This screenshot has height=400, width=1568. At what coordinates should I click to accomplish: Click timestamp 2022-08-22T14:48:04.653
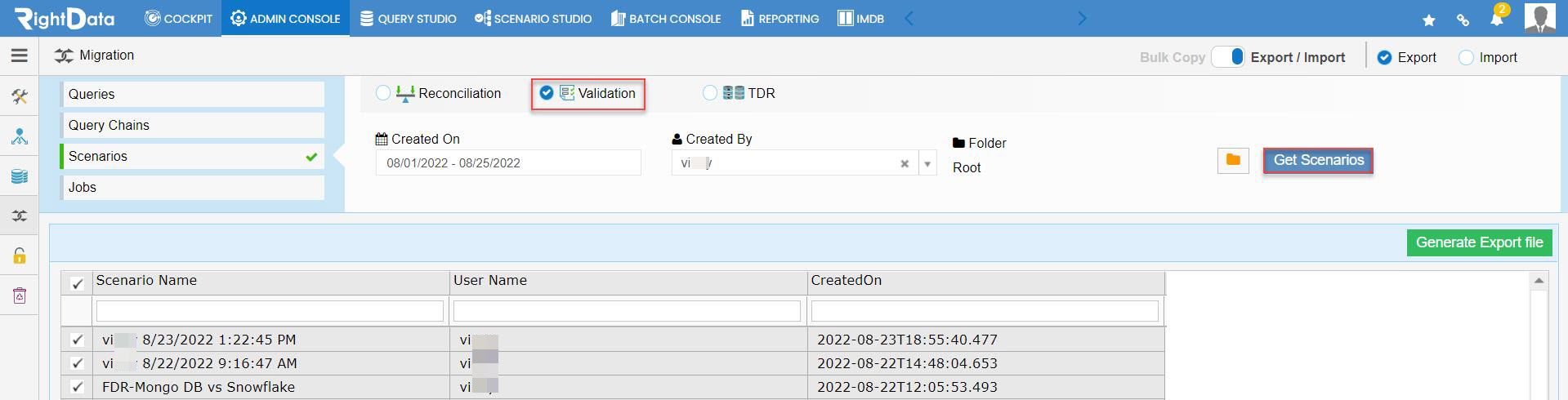907,363
